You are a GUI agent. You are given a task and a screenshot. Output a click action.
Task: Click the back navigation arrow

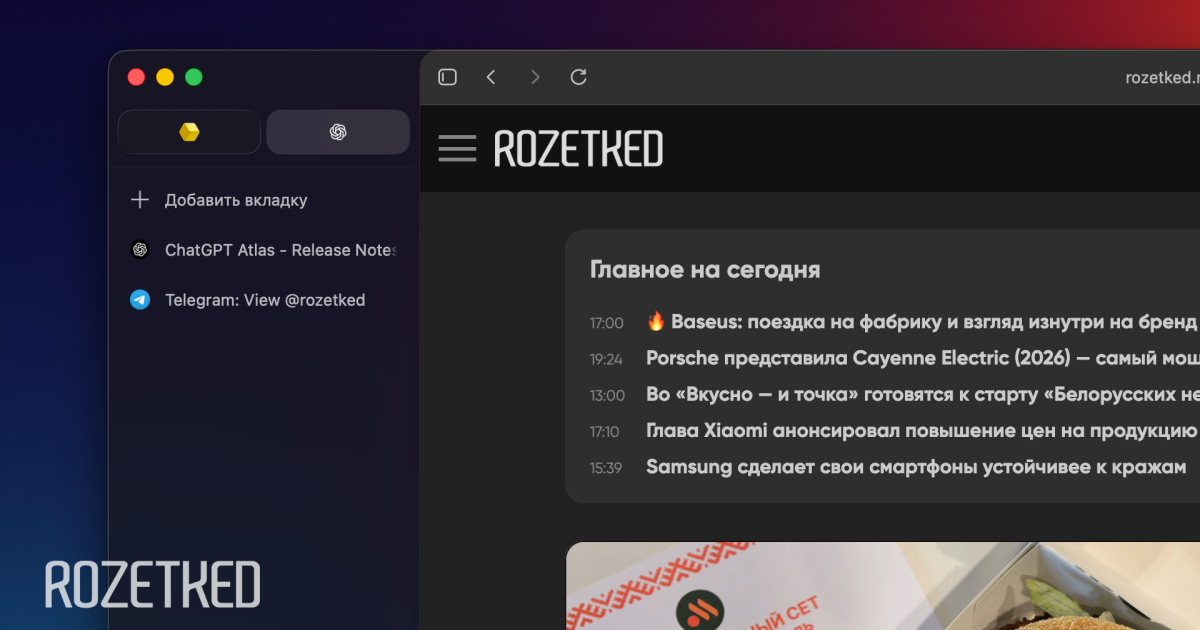coord(491,77)
